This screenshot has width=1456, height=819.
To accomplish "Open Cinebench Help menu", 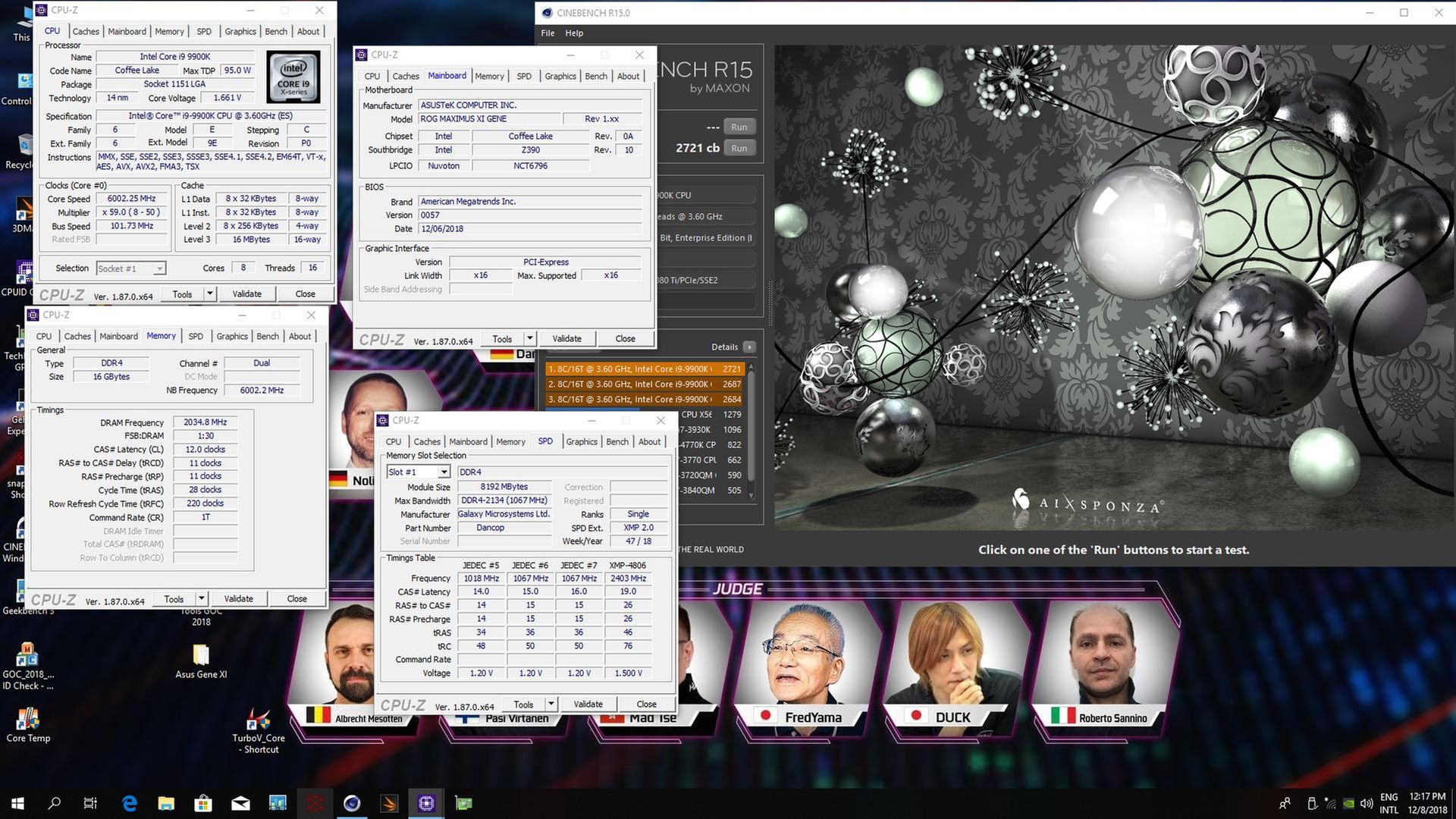I will pos(574,33).
